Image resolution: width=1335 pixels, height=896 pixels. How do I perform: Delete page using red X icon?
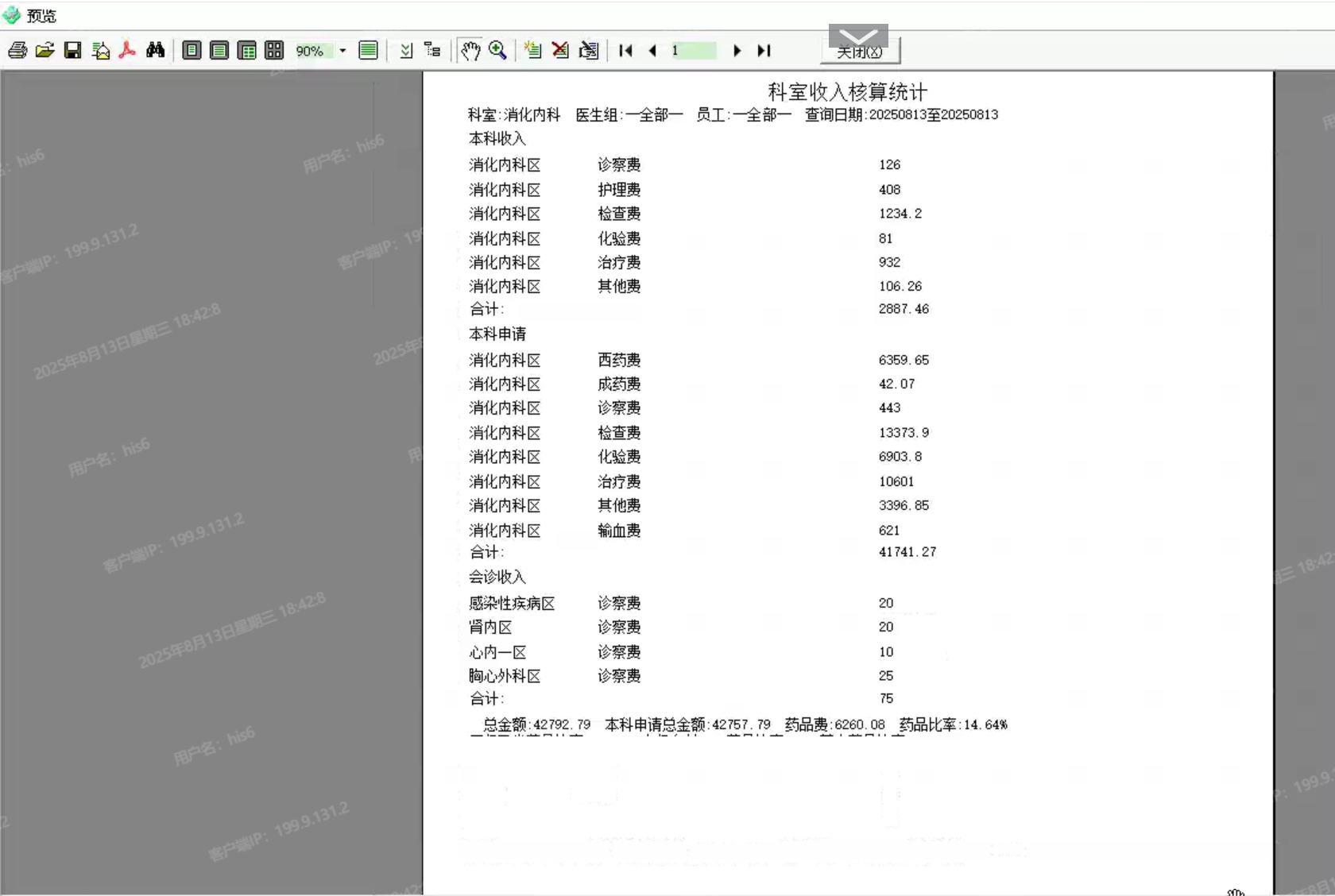point(560,51)
